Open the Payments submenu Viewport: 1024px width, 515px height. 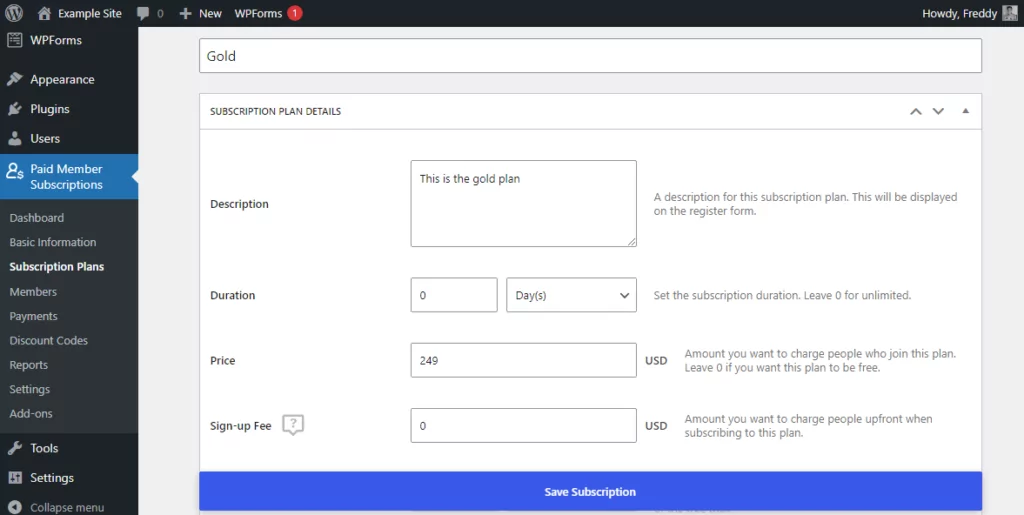click(33, 316)
